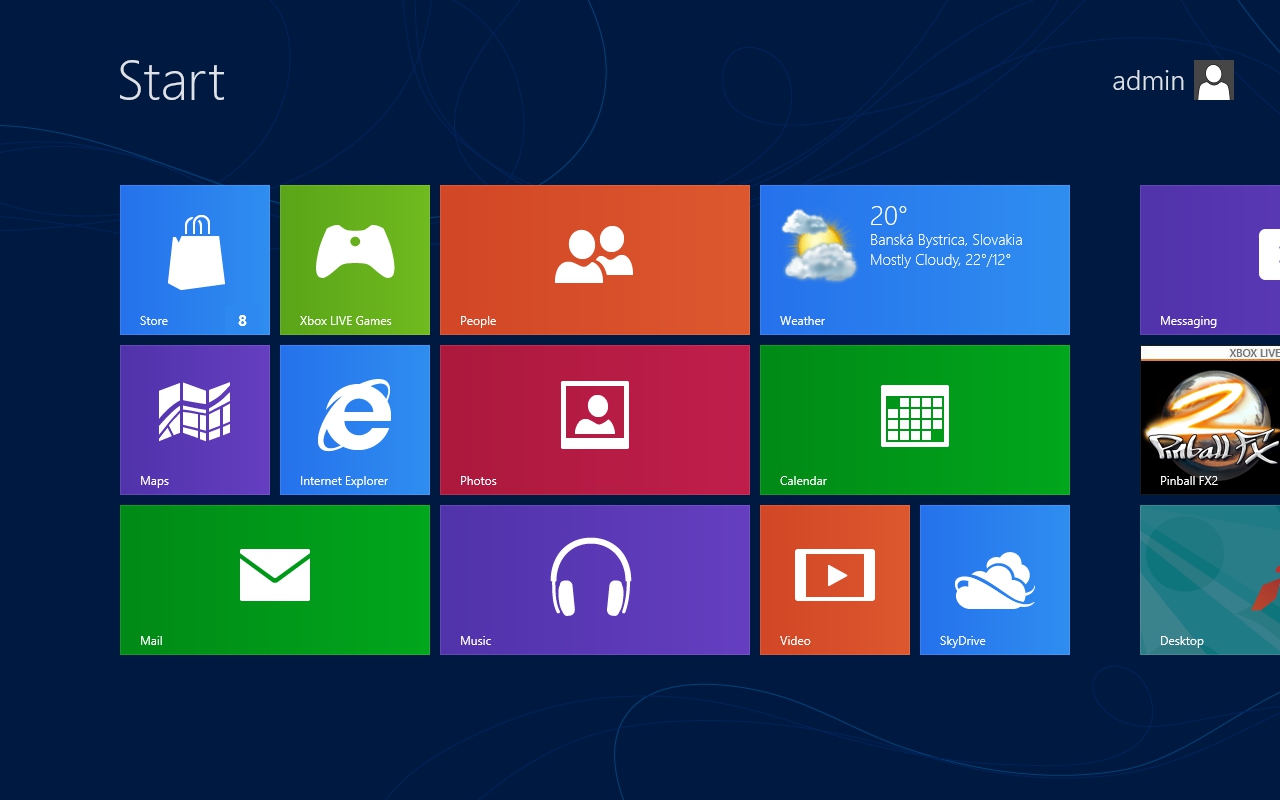The image size is (1280, 800).
Task: Open the Store tile
Action: (195, 260)
